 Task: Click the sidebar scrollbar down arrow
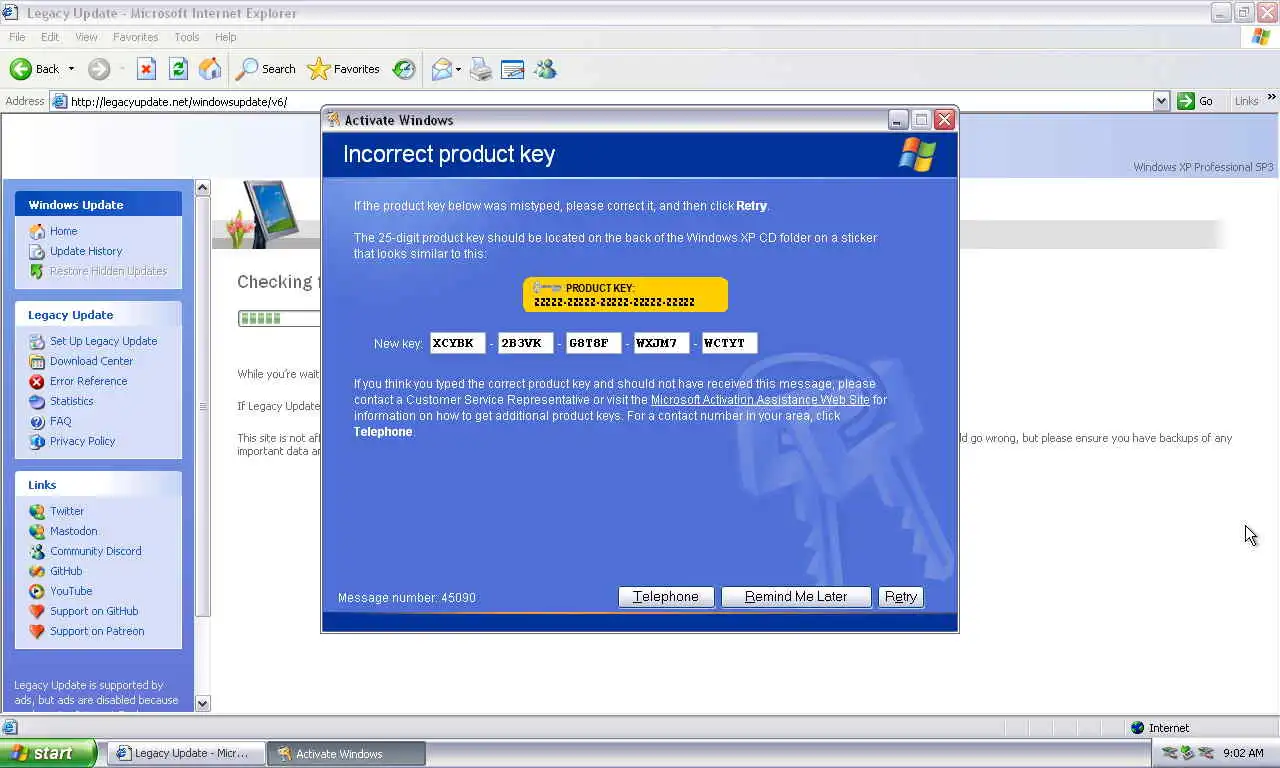[x=203, y=703]
